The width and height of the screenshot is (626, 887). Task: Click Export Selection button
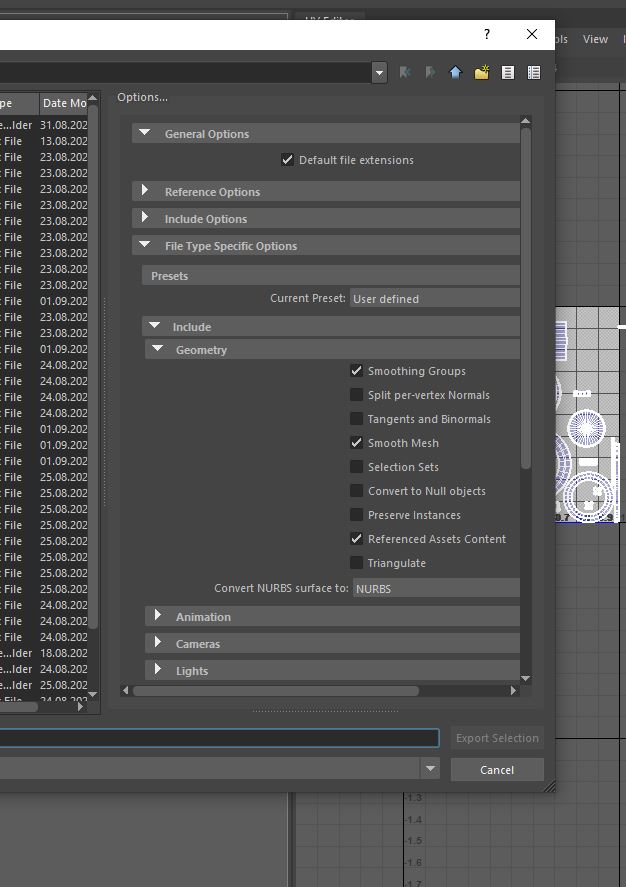coord(497,738)
